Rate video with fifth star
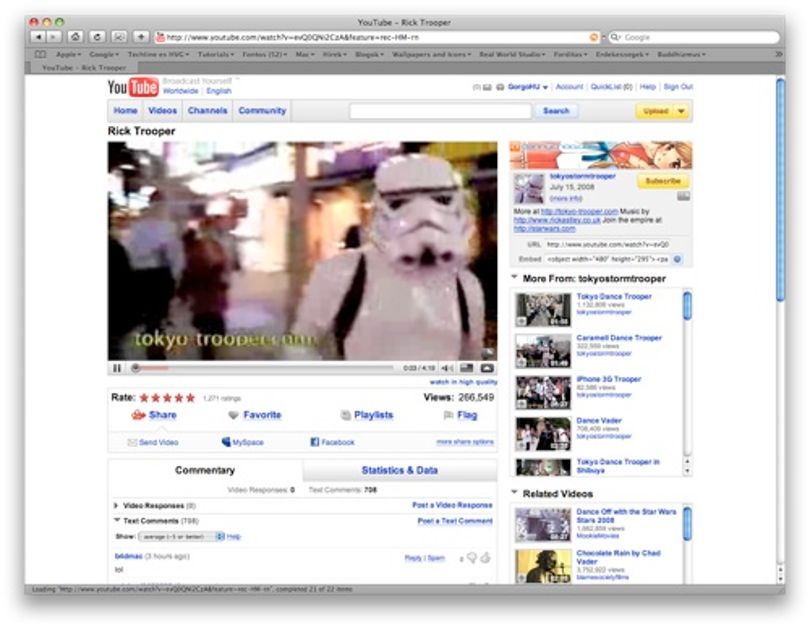Screen dimensions: 810x628 pos(191,398)
